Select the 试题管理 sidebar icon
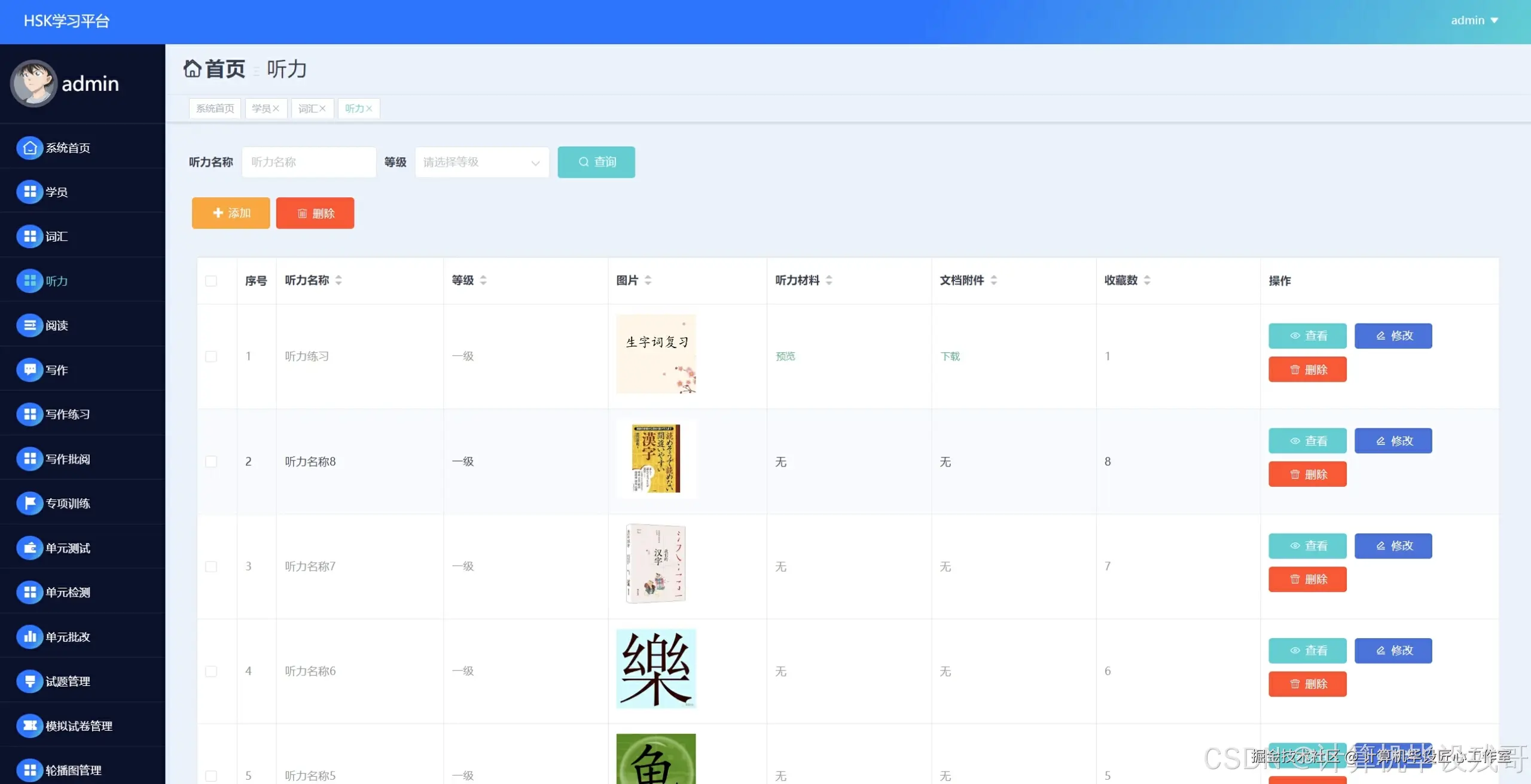1531x784 pixels. [x=31, y=681]
